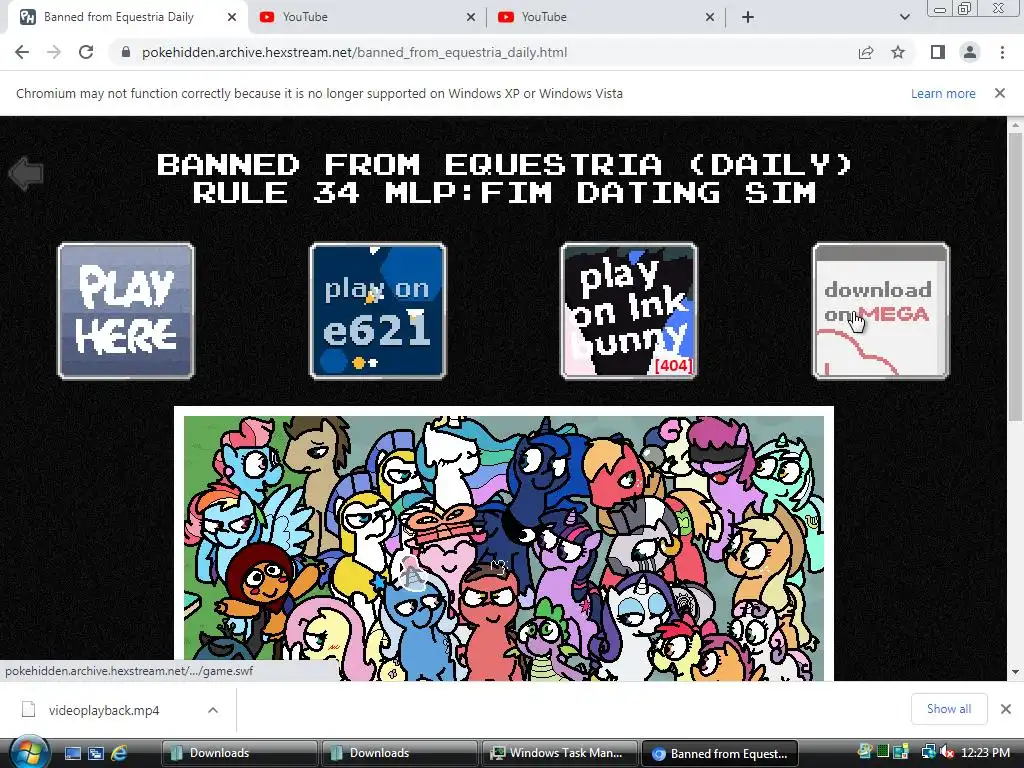1024x768 pixels.
Task: Click the scrollbar down arrow
Action: point(1016,672)
